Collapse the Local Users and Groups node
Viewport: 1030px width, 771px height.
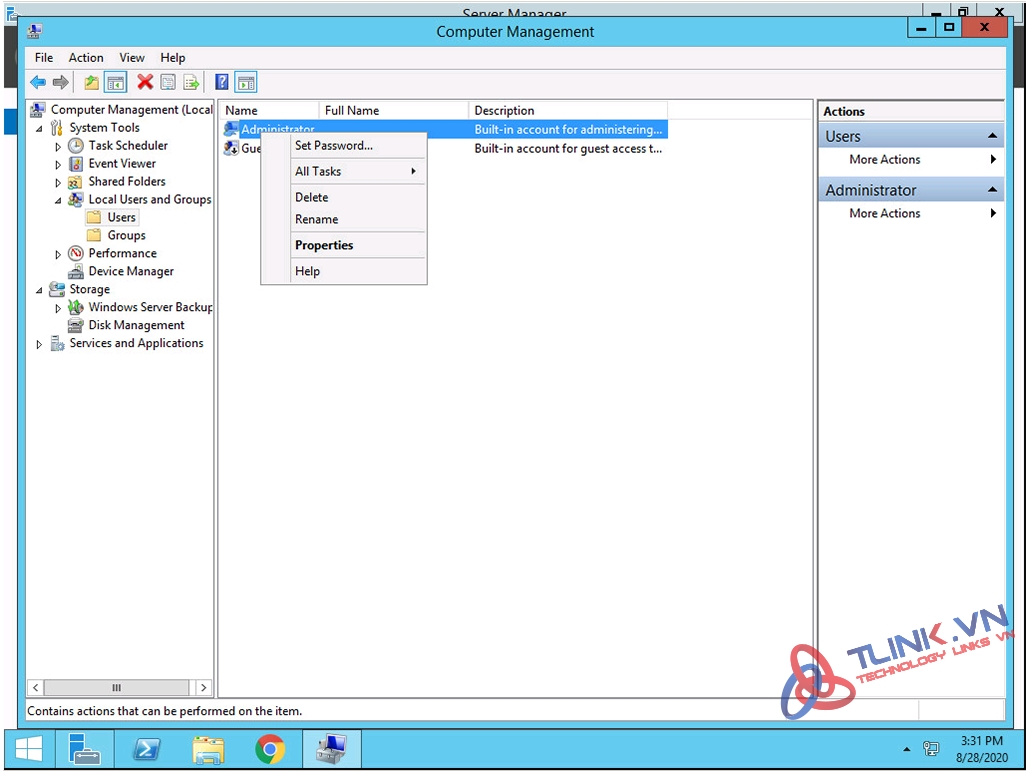point(58,200)
